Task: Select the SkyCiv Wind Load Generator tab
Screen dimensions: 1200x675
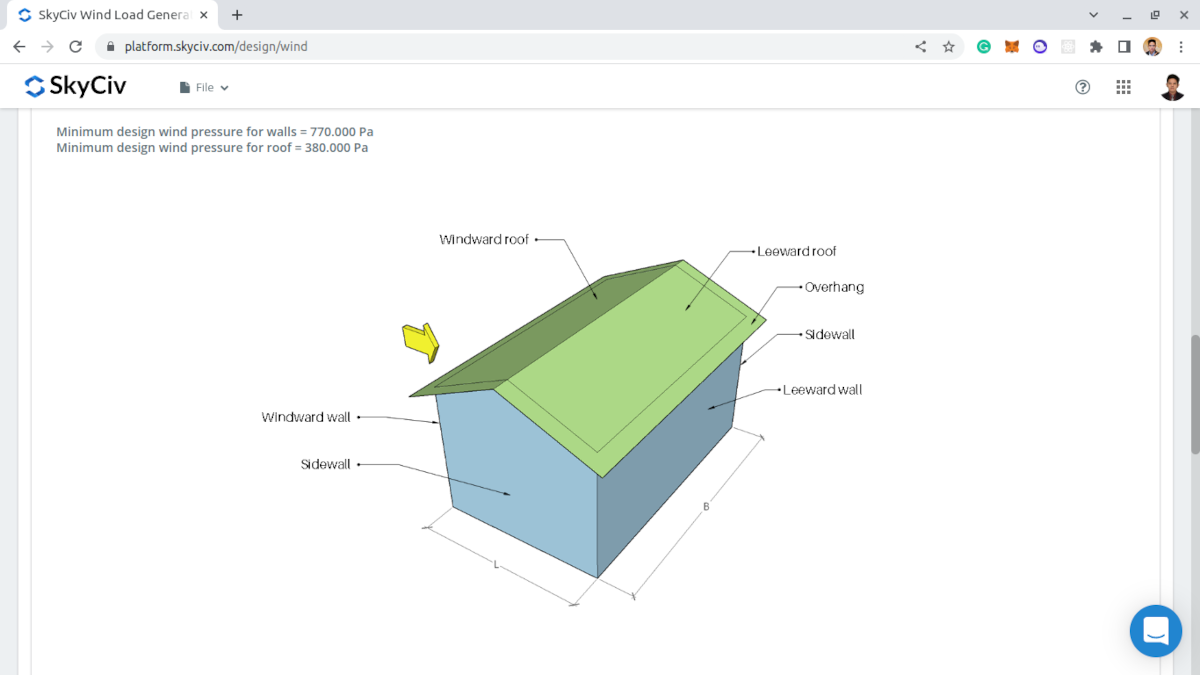Action: 110,15
